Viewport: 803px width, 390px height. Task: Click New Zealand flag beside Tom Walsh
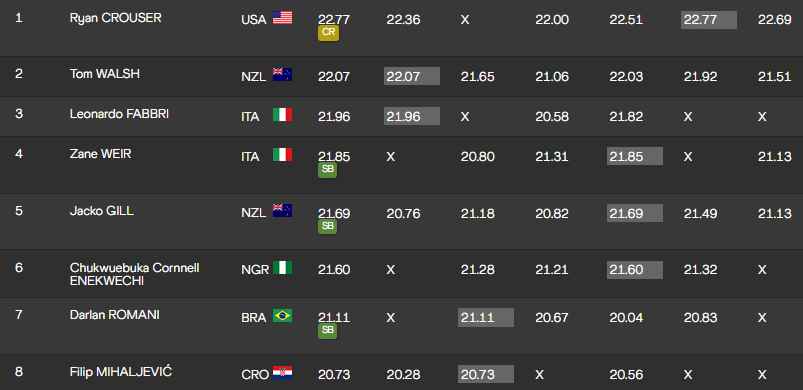[x=282, y=75]
